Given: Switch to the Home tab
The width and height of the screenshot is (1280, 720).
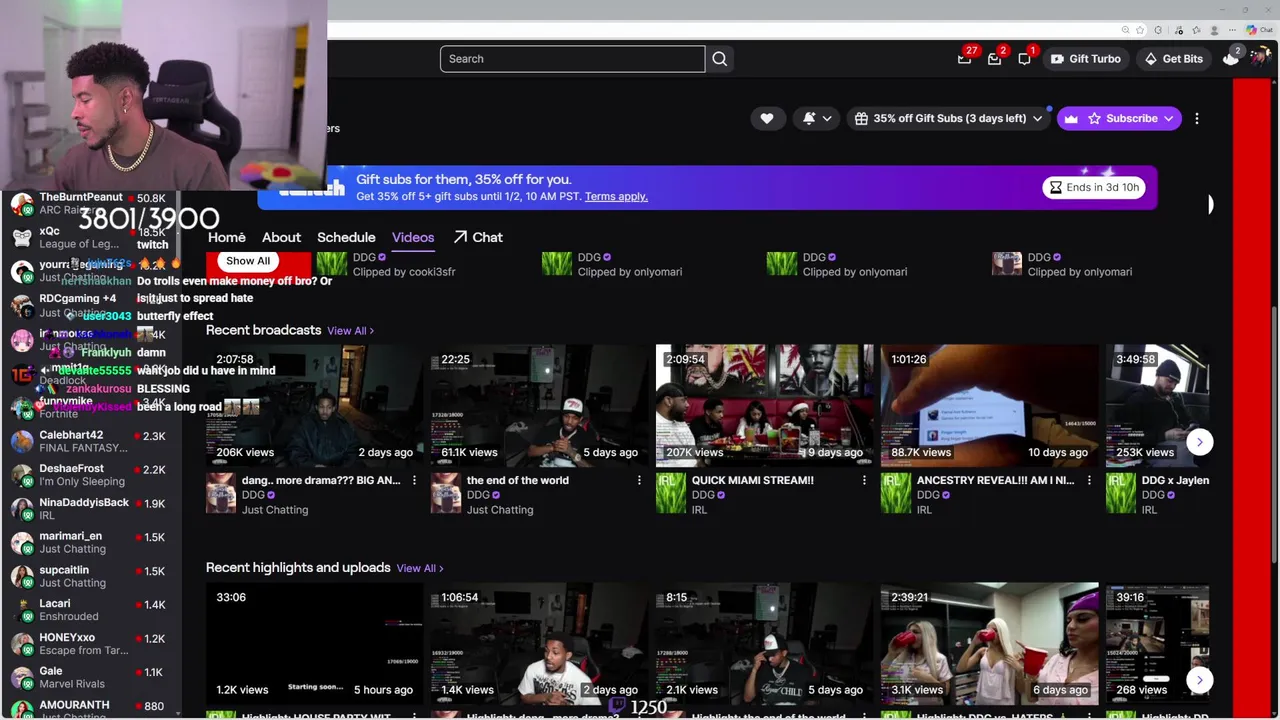Looking at the screenshot, I should (x=227, y=237).
